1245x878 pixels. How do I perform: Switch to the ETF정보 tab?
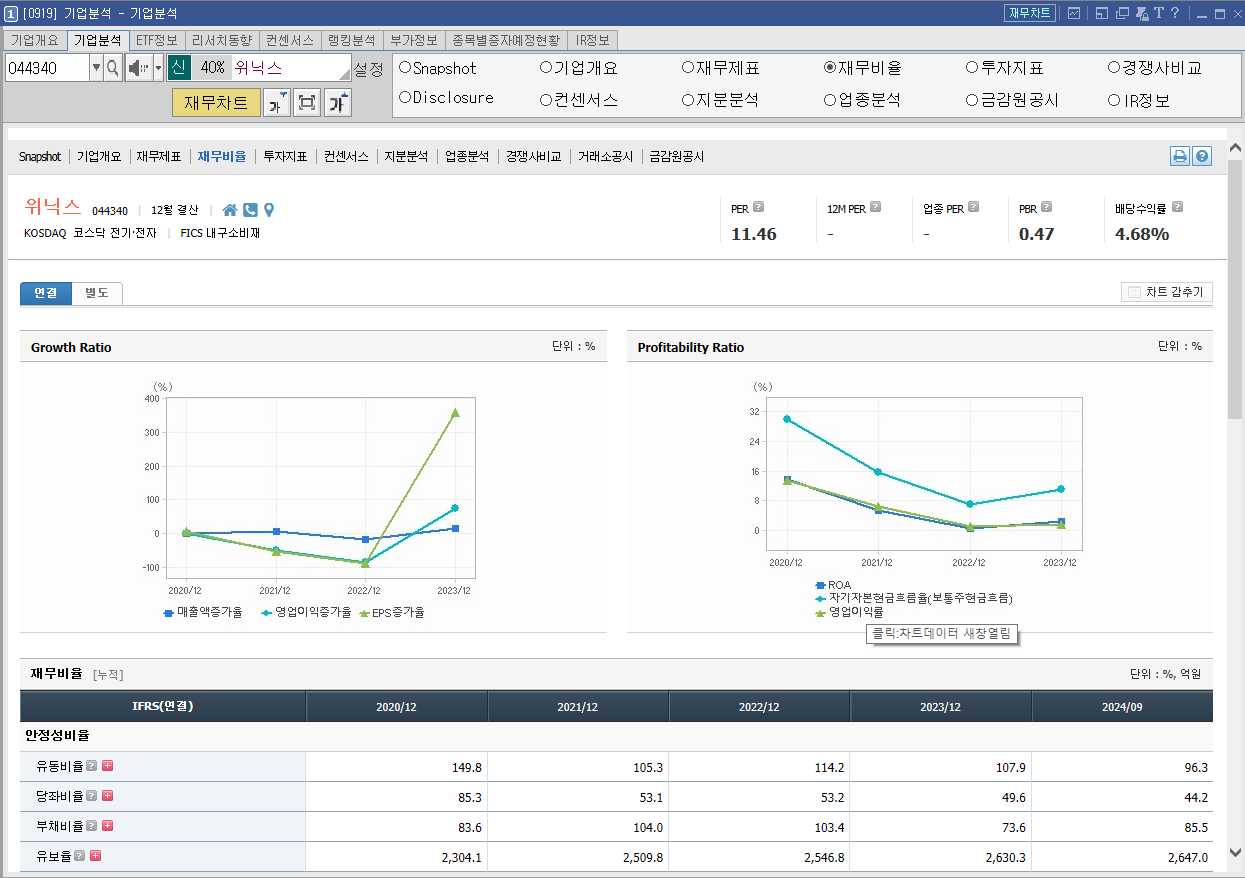pos(157,40)
